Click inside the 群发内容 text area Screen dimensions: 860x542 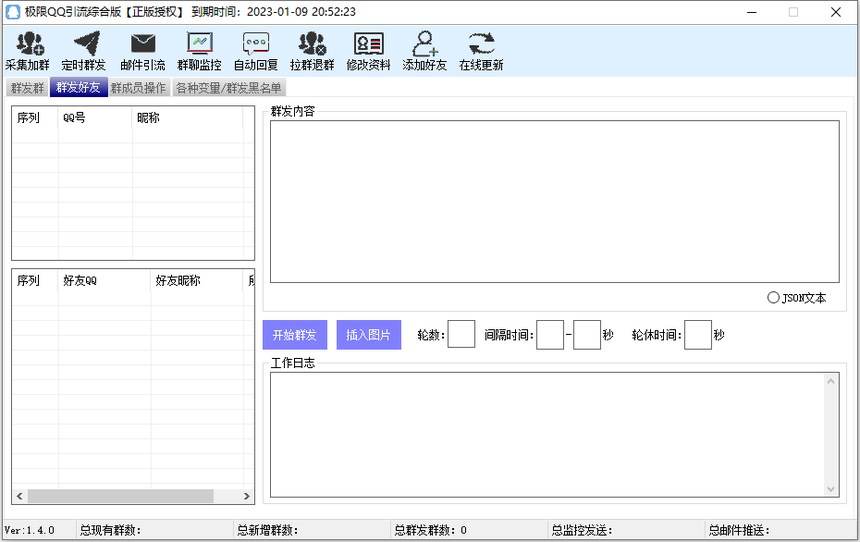point(555,201)
